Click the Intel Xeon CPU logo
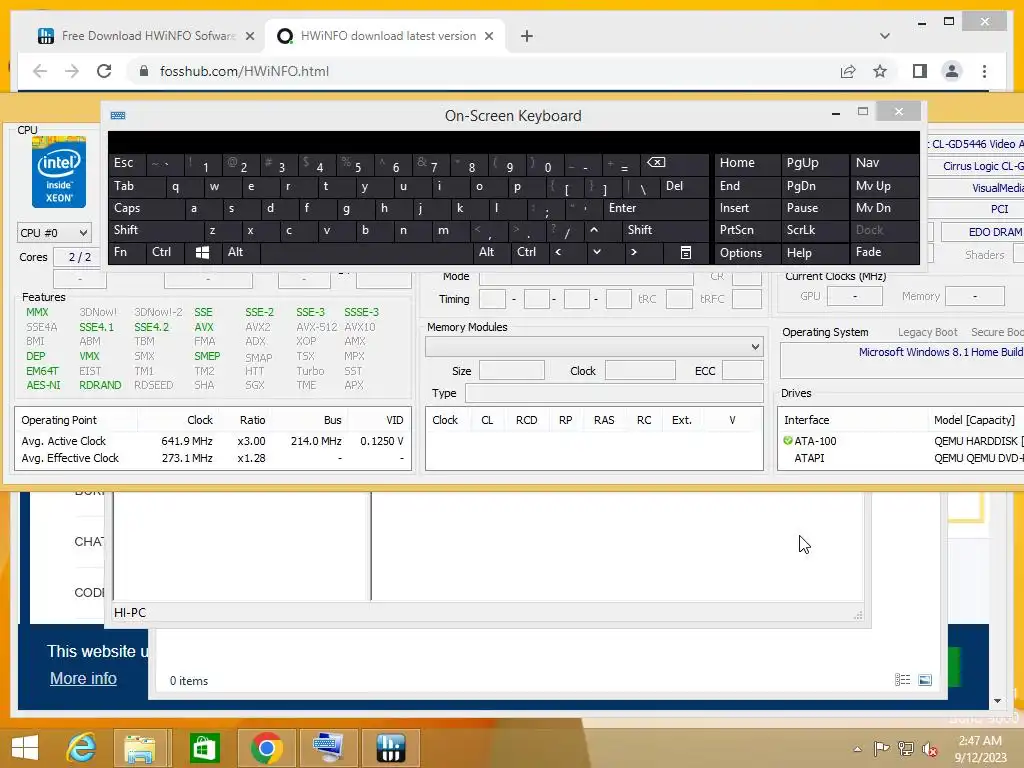The width and height of the screenshot is (1024, 768). (59, 172)
